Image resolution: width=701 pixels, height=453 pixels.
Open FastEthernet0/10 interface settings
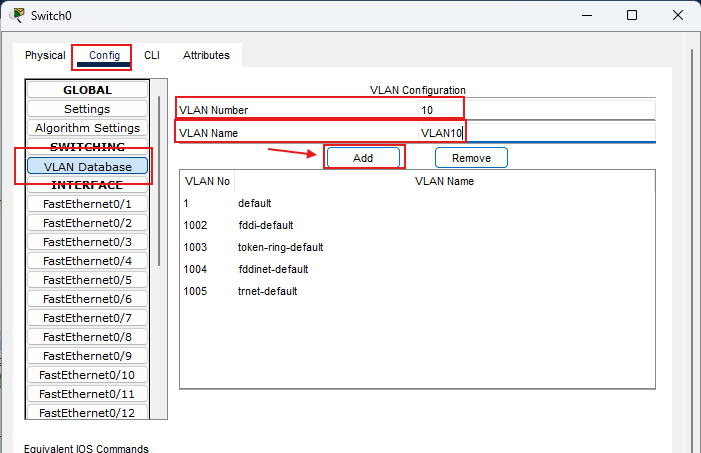88,375
